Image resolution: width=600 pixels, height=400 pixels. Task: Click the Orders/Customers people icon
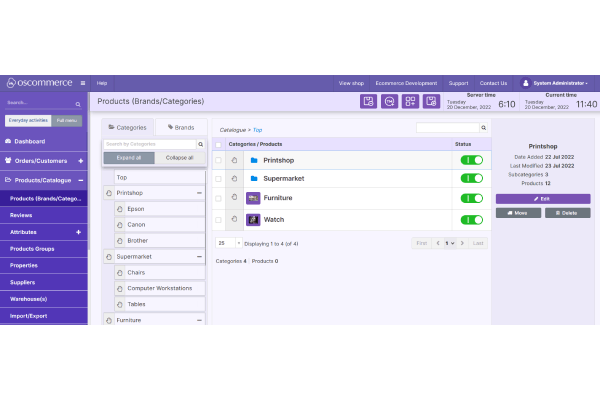[x=8, y=160]
